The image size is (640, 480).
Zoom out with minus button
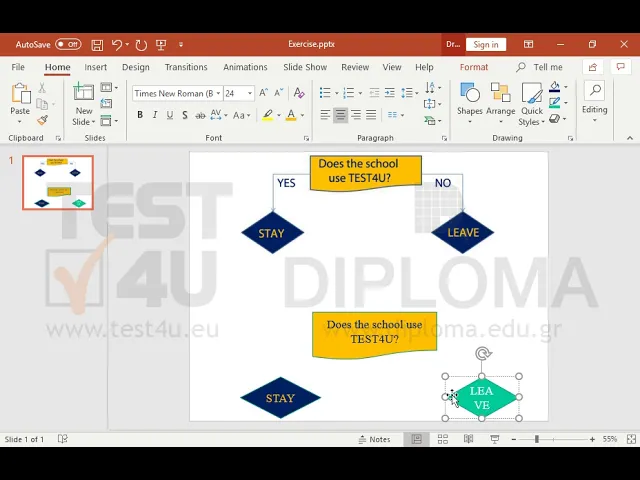click(514, 439)
